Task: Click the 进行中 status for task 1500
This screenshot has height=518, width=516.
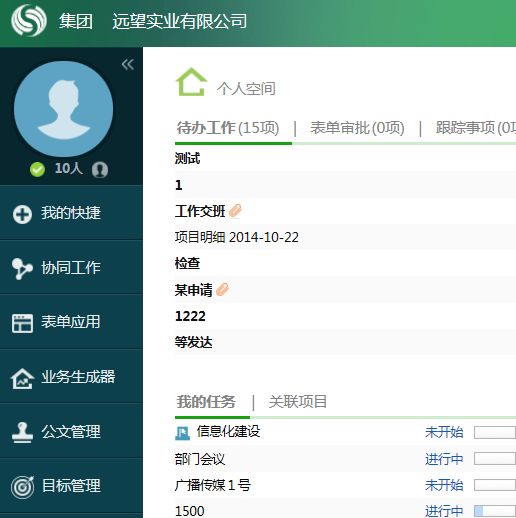Action: click(444, 511)
